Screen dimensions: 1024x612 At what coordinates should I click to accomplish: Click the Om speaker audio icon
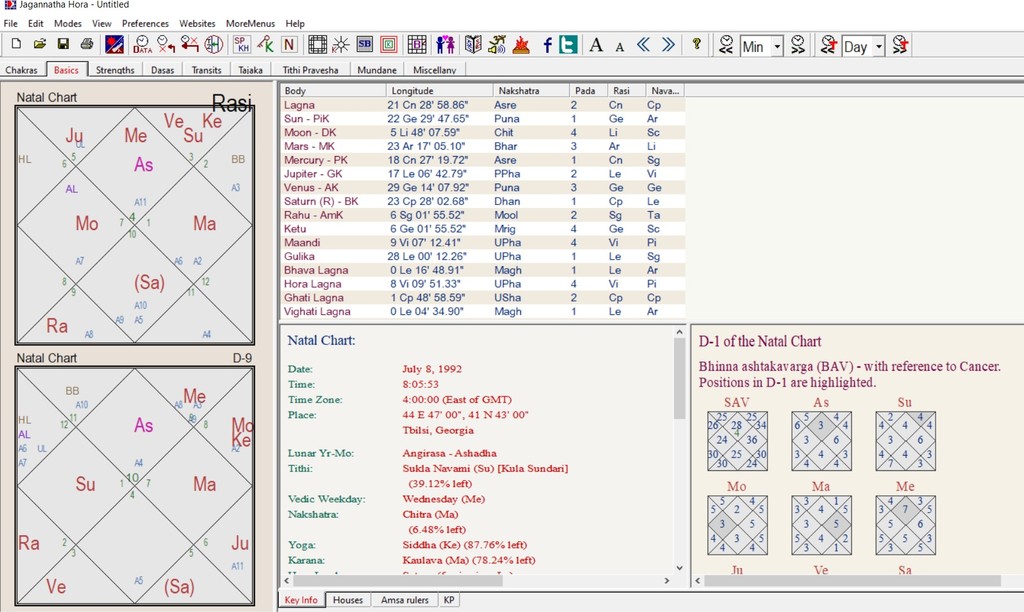pos(497,44)
